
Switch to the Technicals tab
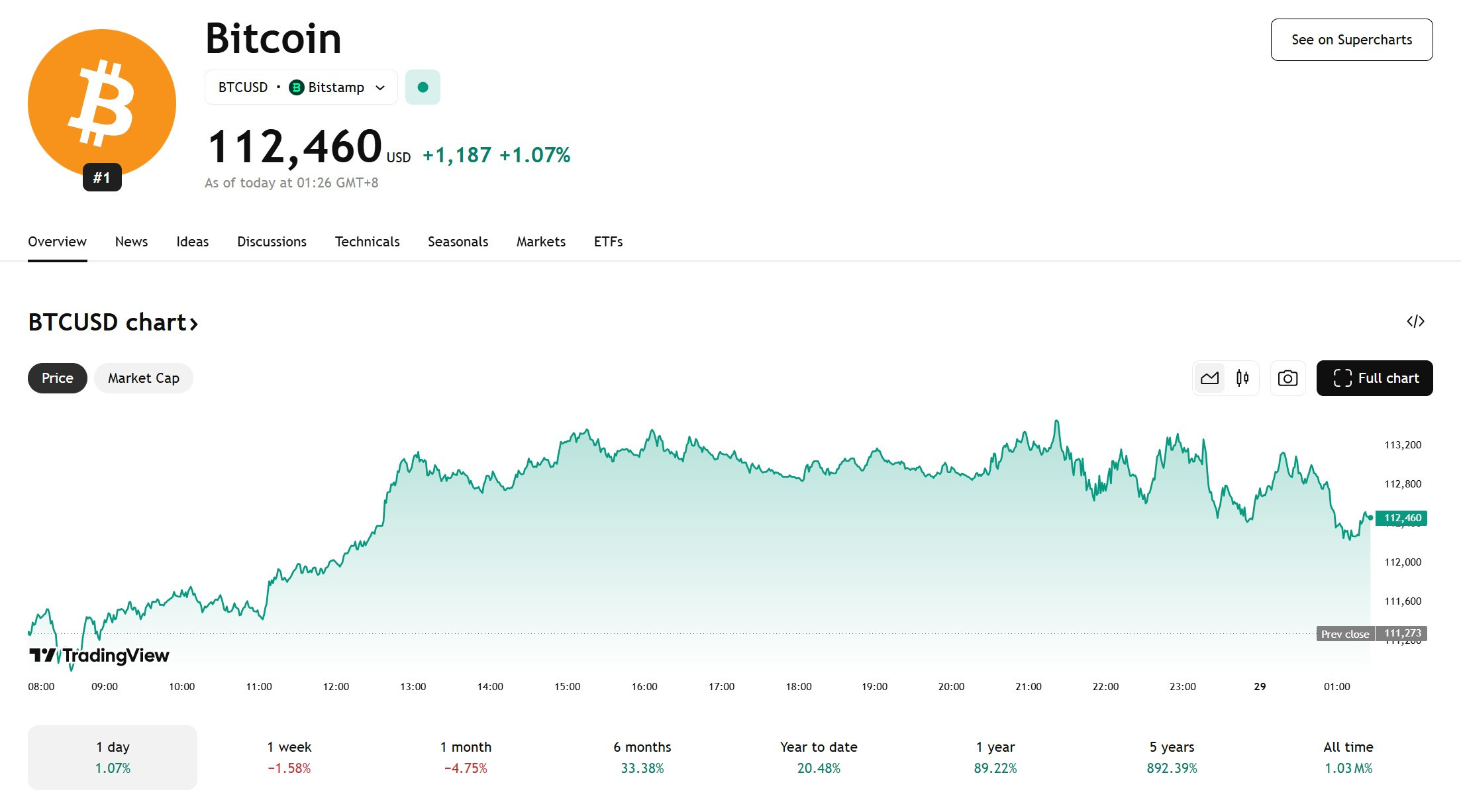click(368, 242)
